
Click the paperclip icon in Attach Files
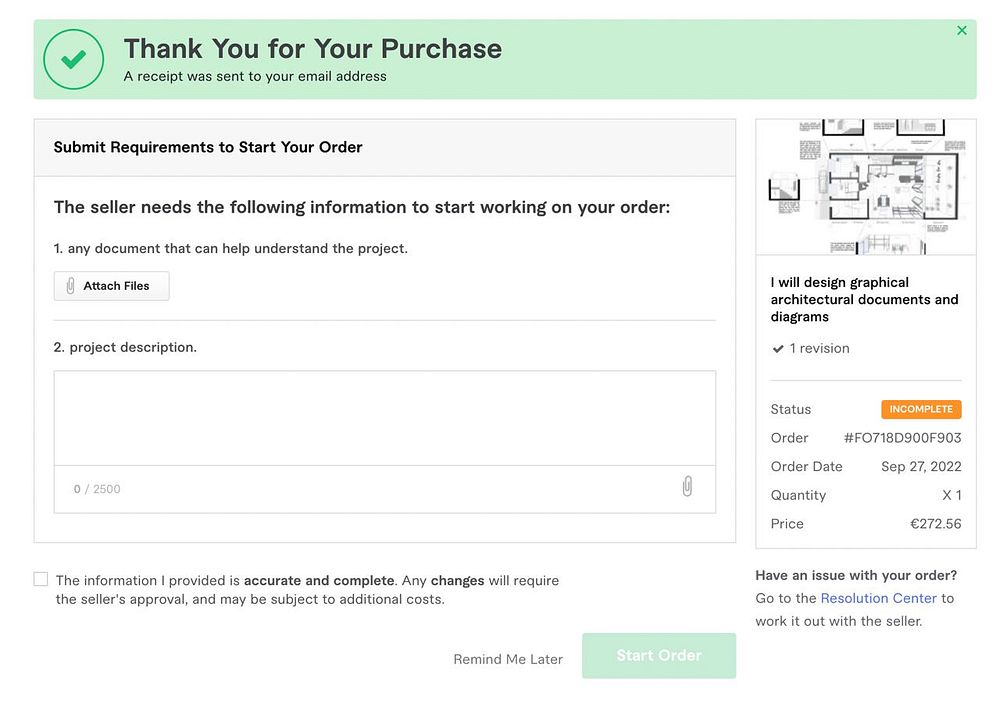click(x=70, y=286)
